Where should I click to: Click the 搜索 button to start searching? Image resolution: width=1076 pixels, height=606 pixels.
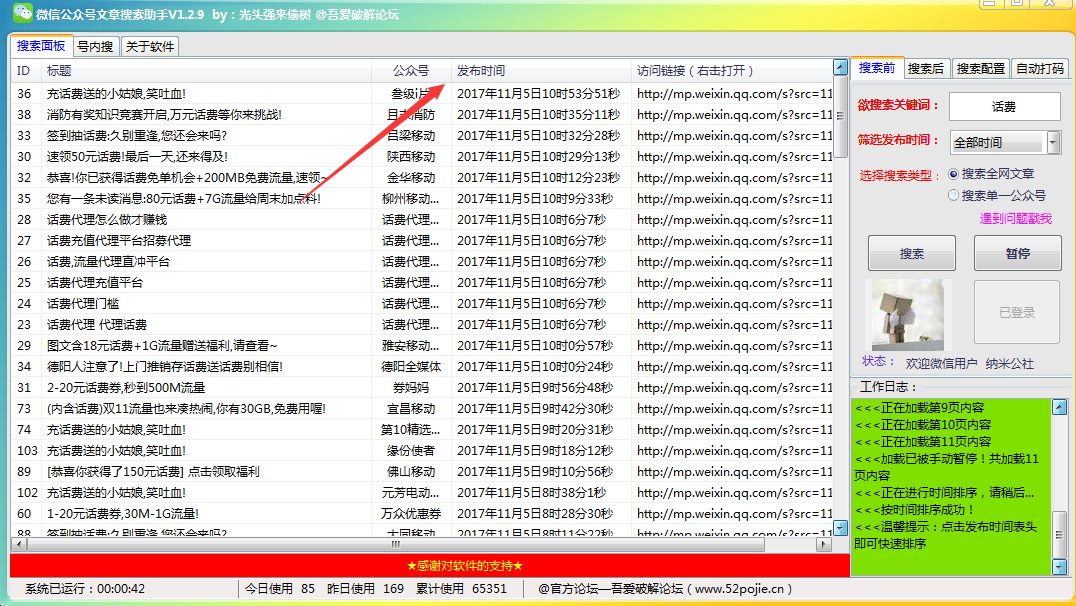[x=911, y=253]
